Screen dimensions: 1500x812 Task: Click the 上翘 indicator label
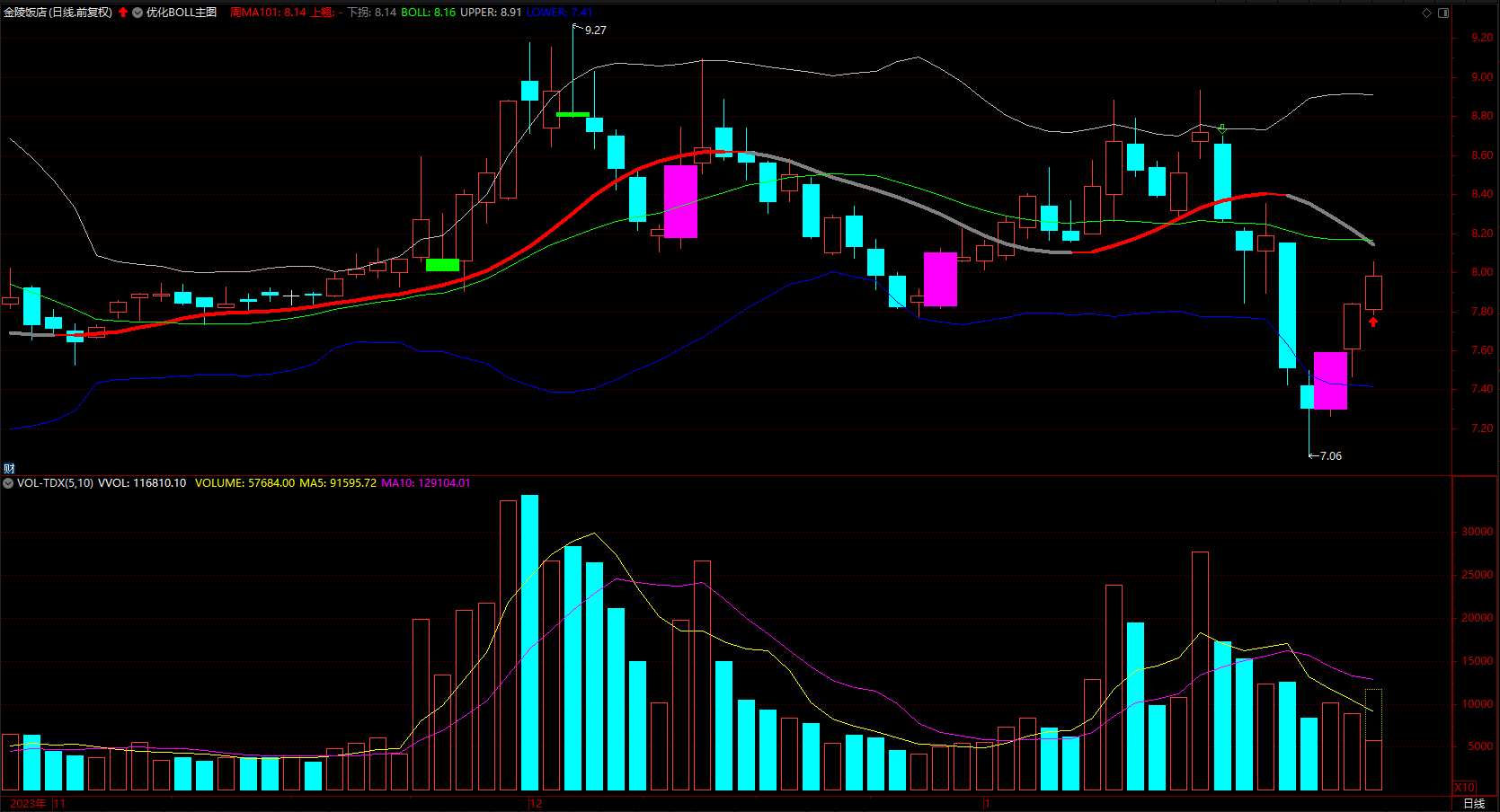click(x=323, y=13)
